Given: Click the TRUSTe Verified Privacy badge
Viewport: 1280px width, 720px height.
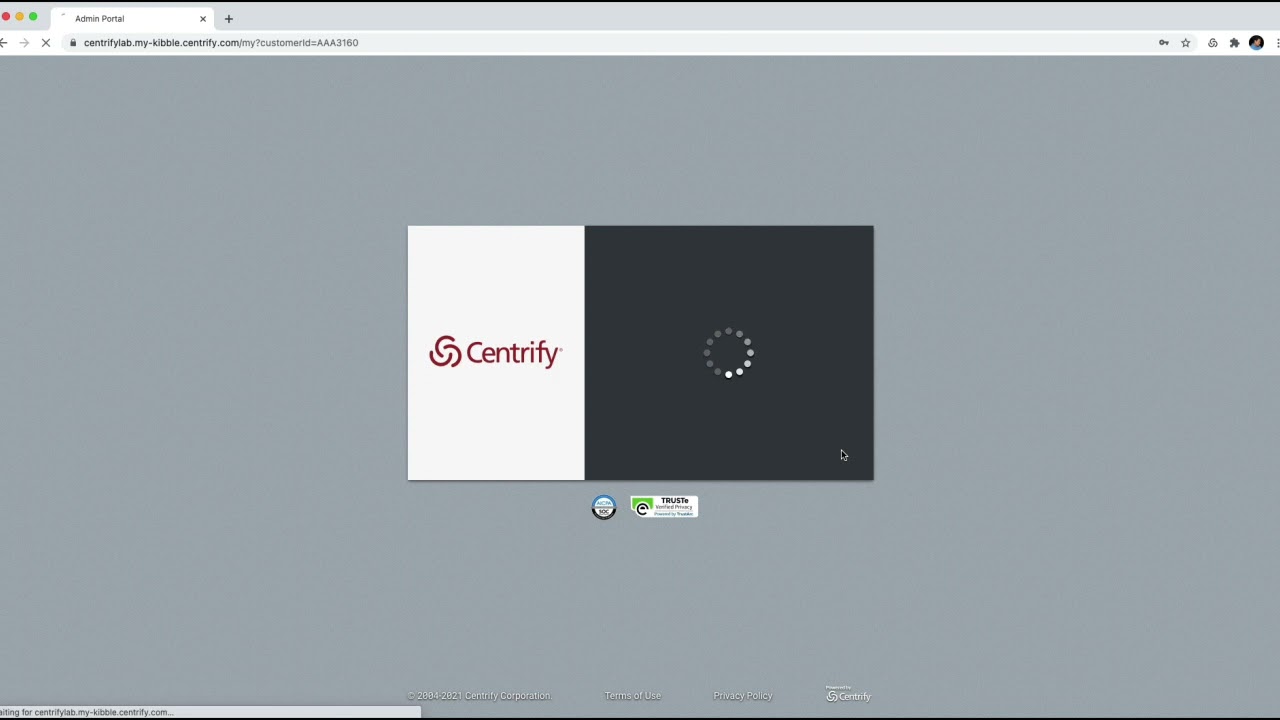Looking at the screenshot, I should coord(664,507).
